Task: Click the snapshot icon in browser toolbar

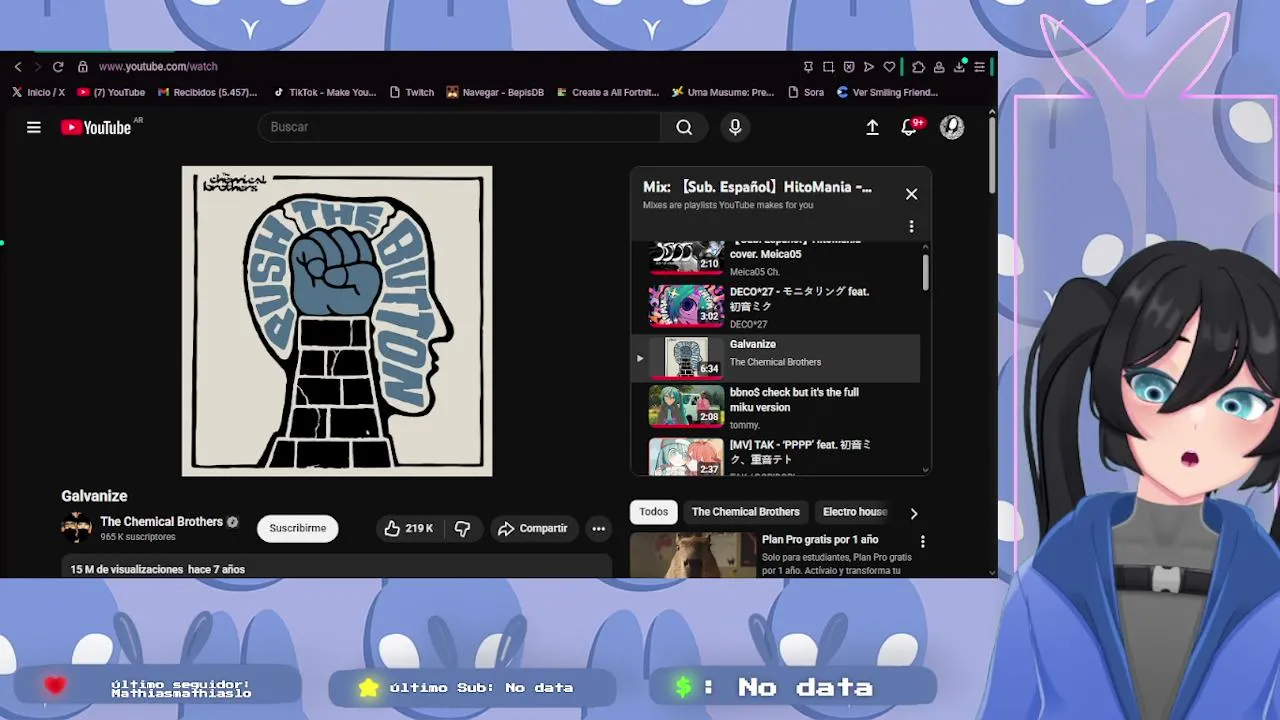Action: [x=828, y=67]
